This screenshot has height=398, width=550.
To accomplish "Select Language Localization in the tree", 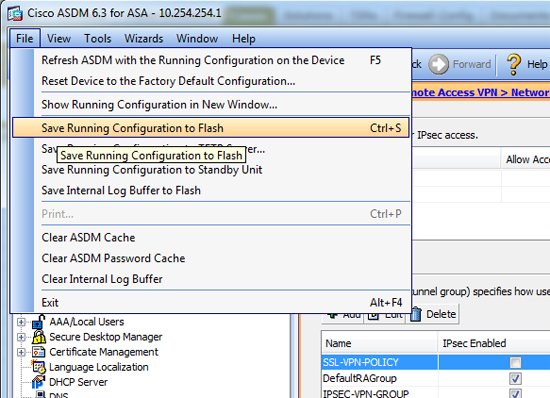I will [x=99, y=367].
